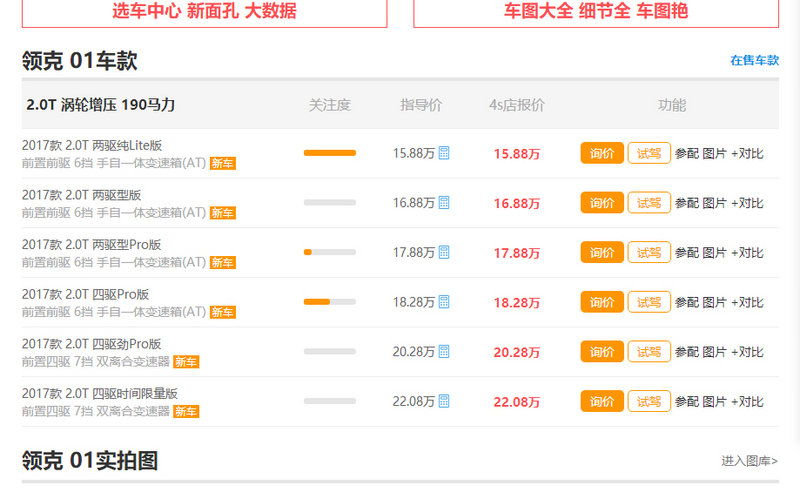View 图片 for 两驱型版
800x499 pixels.
pos(714,203)
